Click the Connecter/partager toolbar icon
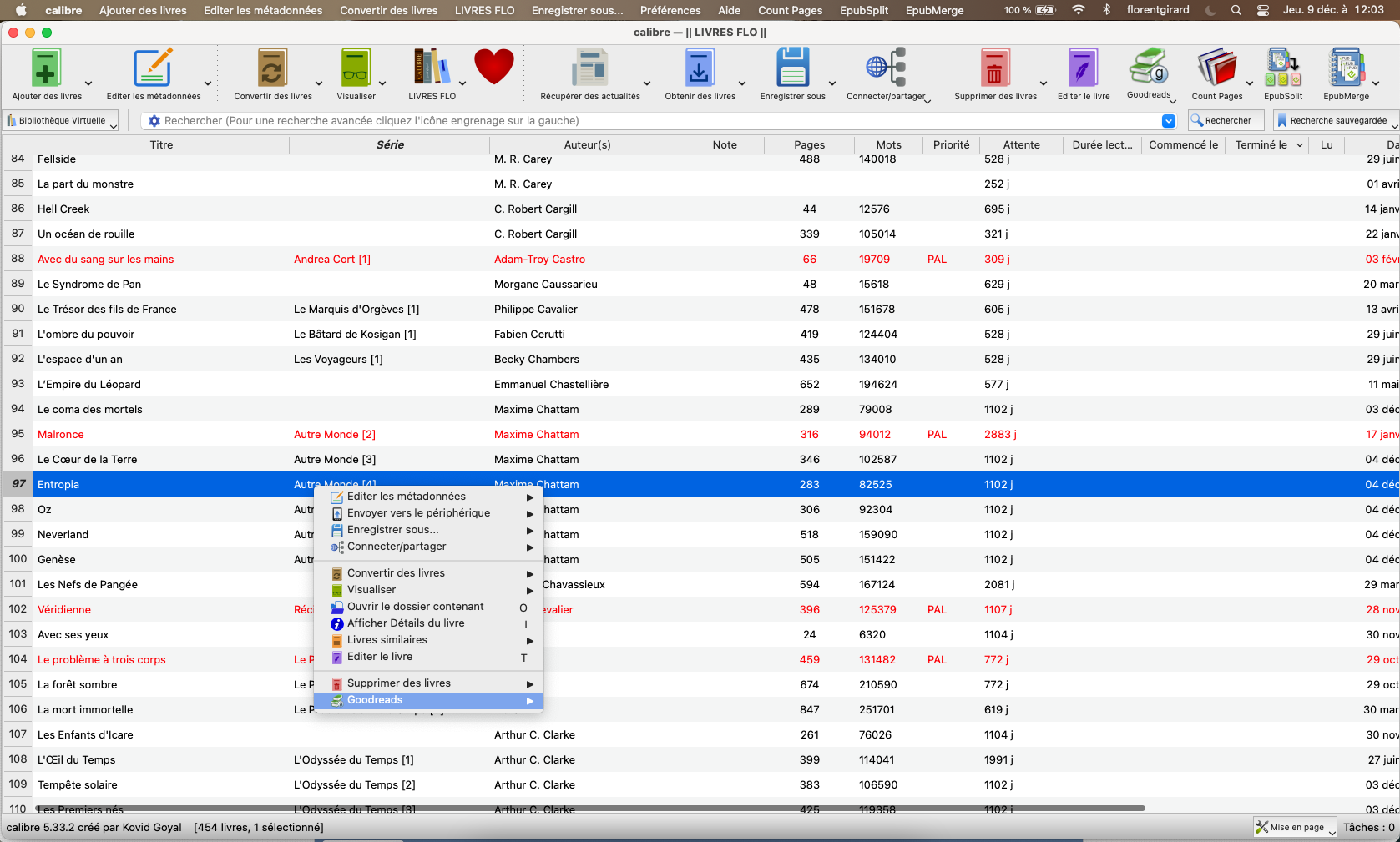This screenshot has width=1400, height=842. [x=886, y=68]
